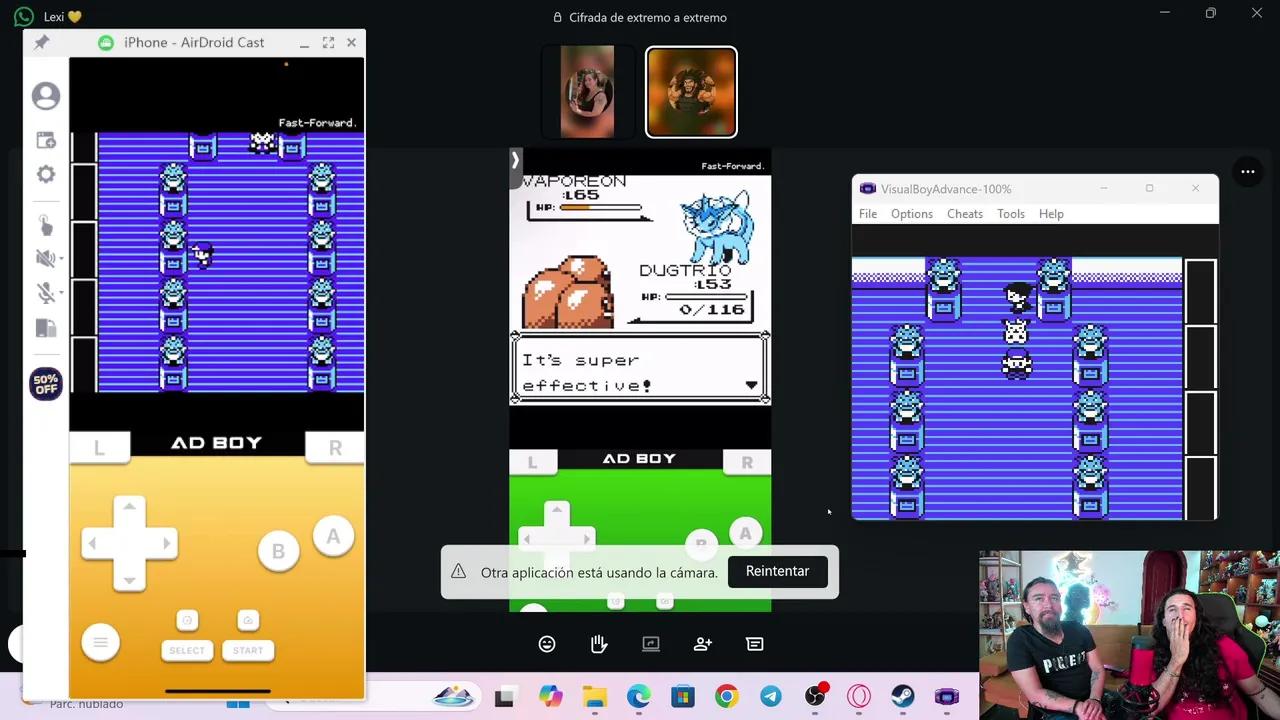This screenshot has height=720, width=1280.
Task: Open the add cast window icon in AirDroid
Action: pyautogui.click(x=46, y=140)
